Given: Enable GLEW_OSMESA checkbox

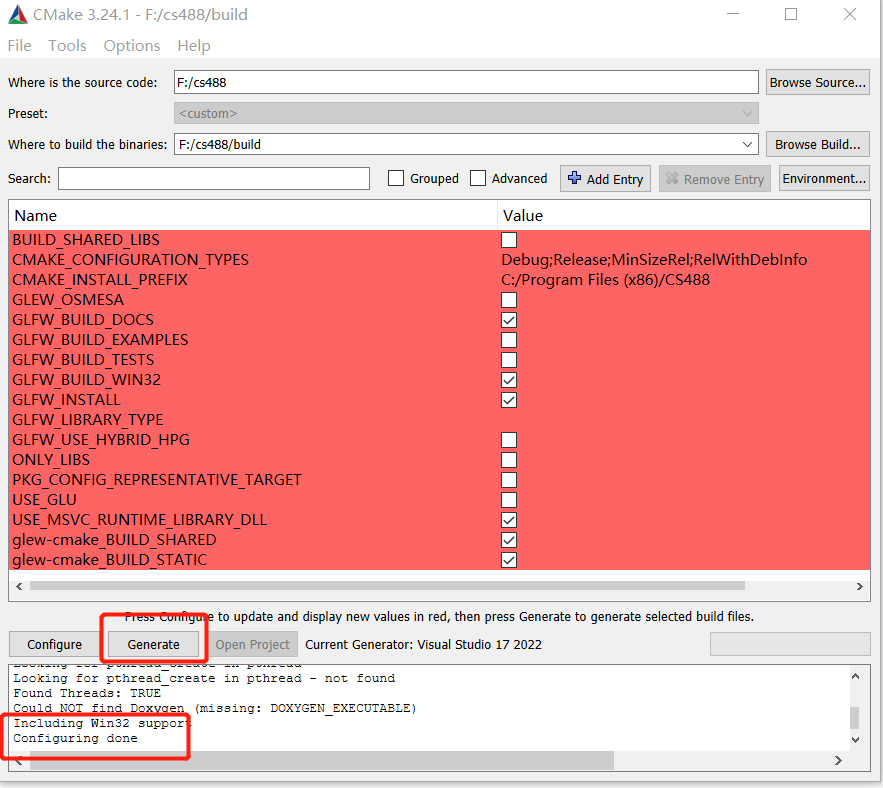Looking at the screenshot, I should click(509, 300).
